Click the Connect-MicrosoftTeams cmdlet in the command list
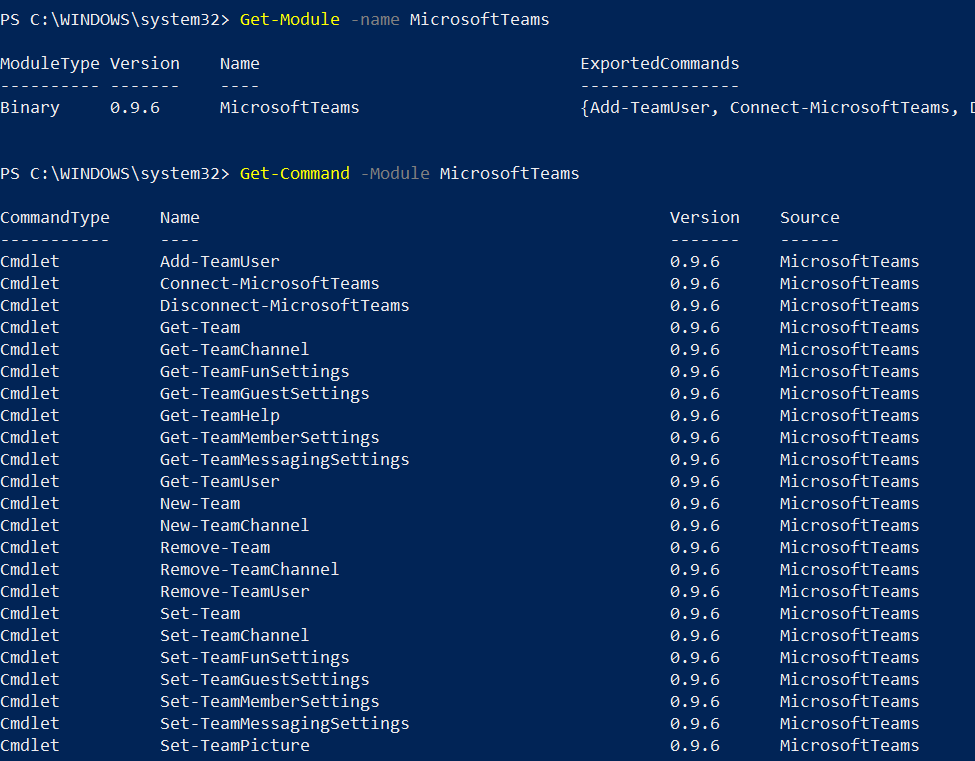Screen dimensions: 975x761 [269, 284]
